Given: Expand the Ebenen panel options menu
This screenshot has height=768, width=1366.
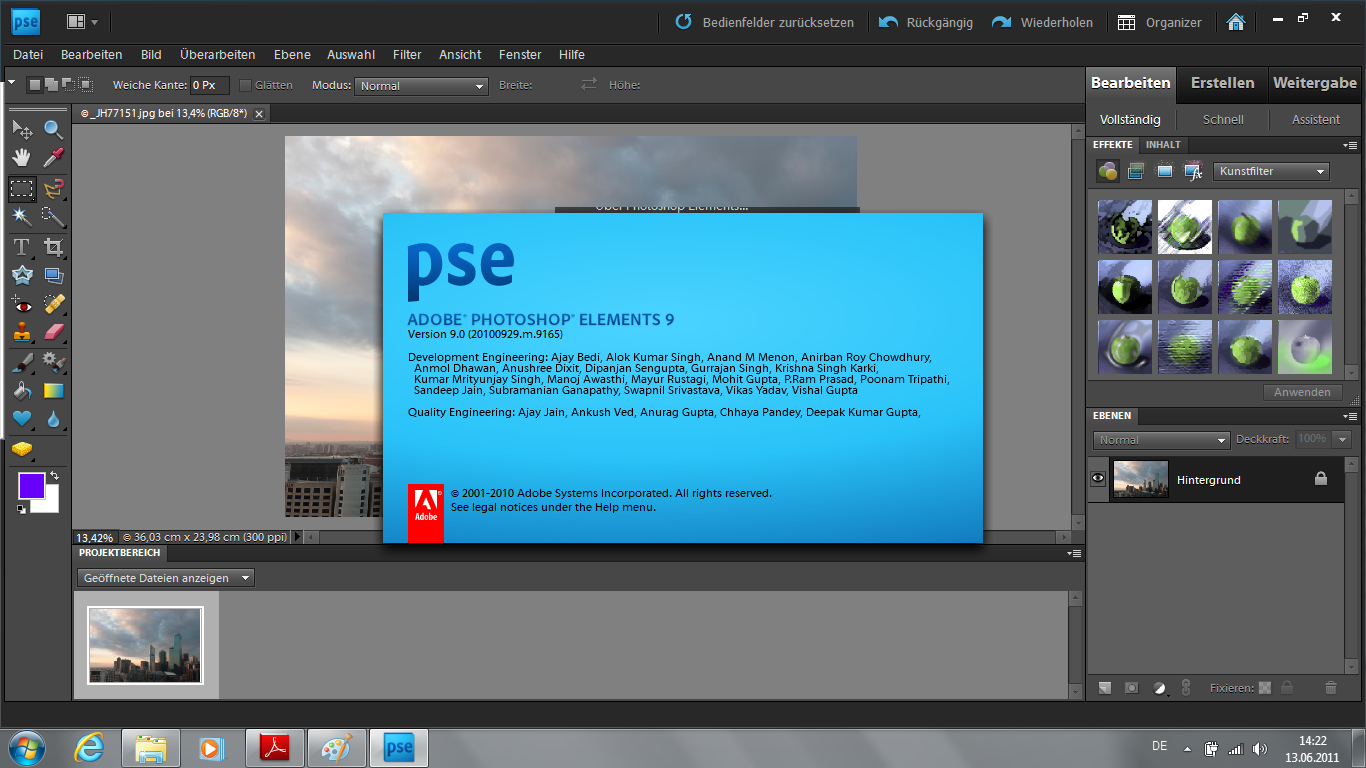Looking at the screenshot, I should 1351,416.
